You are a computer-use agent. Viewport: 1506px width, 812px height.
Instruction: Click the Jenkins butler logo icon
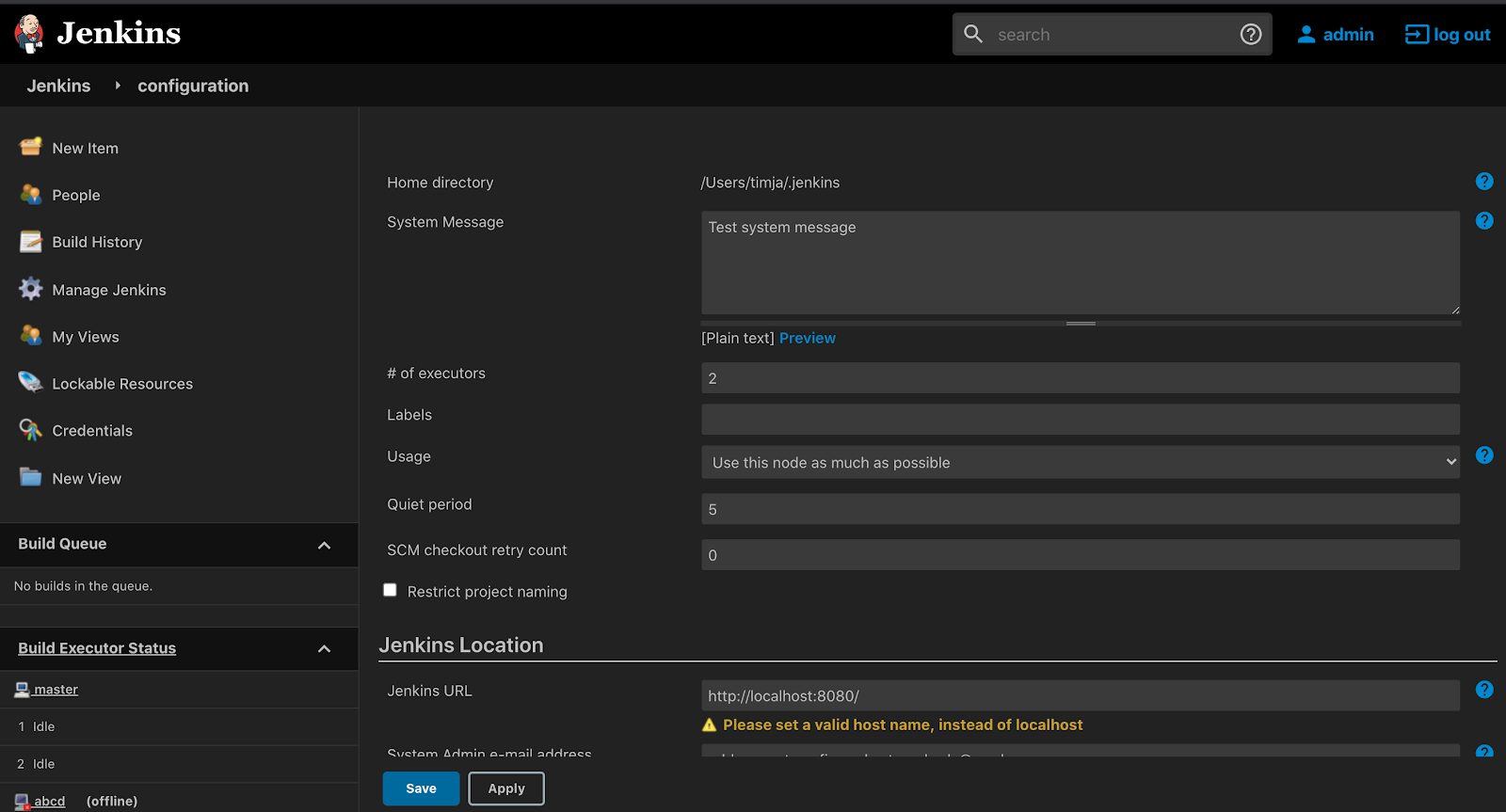pyautogui.click(x=29, y=34)
